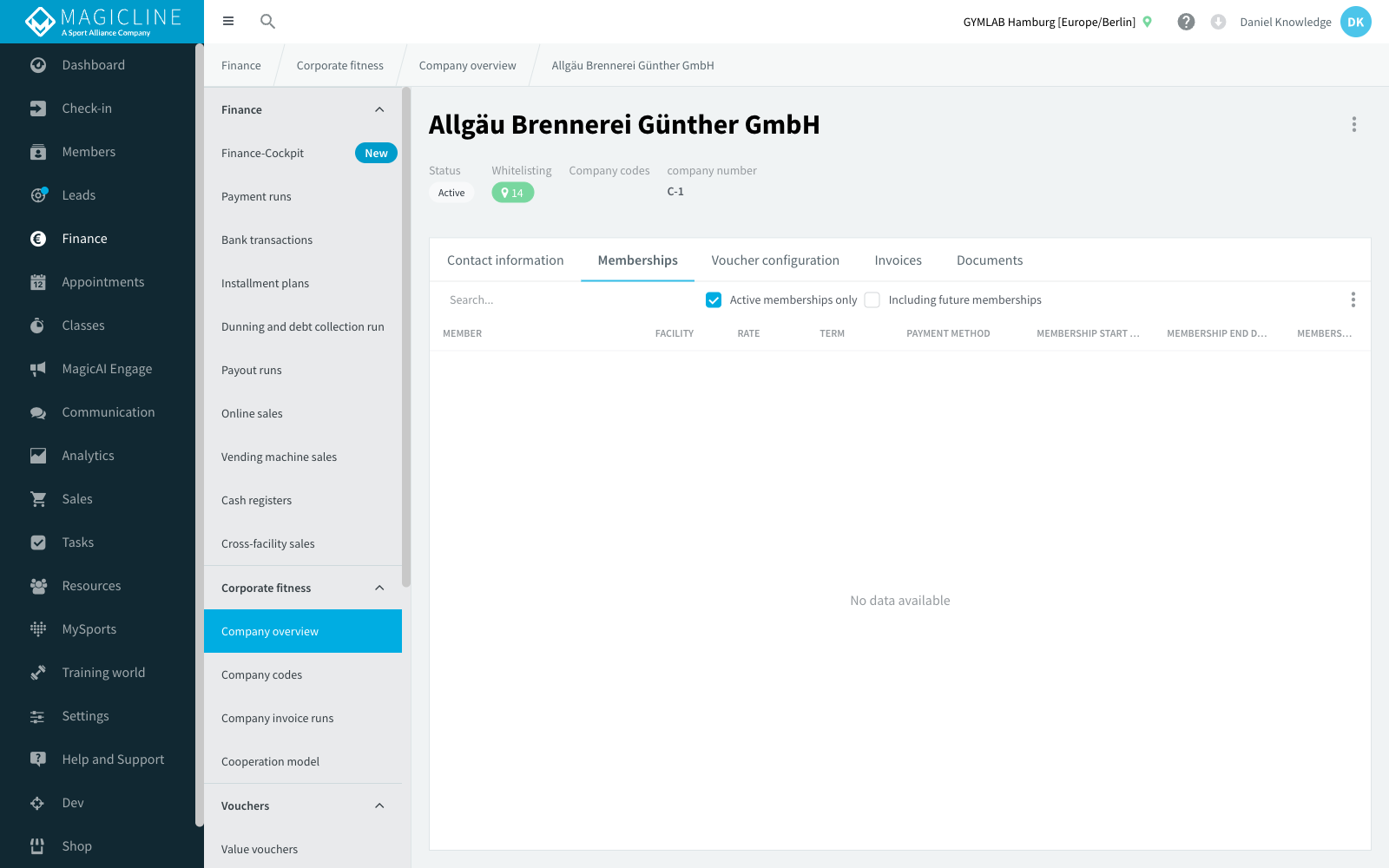Viewport: 1389px width, 868px height.
Task: Open the Invoices tab
Action: tap(898, 260)
